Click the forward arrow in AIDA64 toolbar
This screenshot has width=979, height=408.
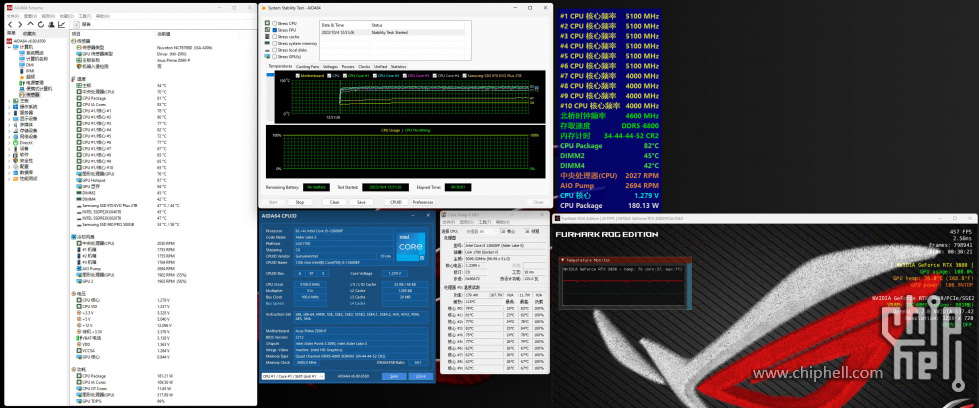(x=20, y=24)
